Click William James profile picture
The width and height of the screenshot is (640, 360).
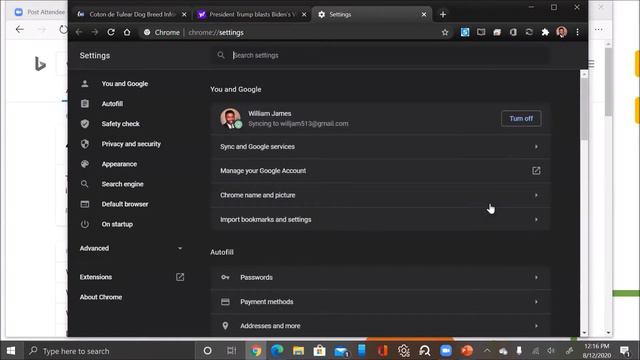tap(230, 118)
